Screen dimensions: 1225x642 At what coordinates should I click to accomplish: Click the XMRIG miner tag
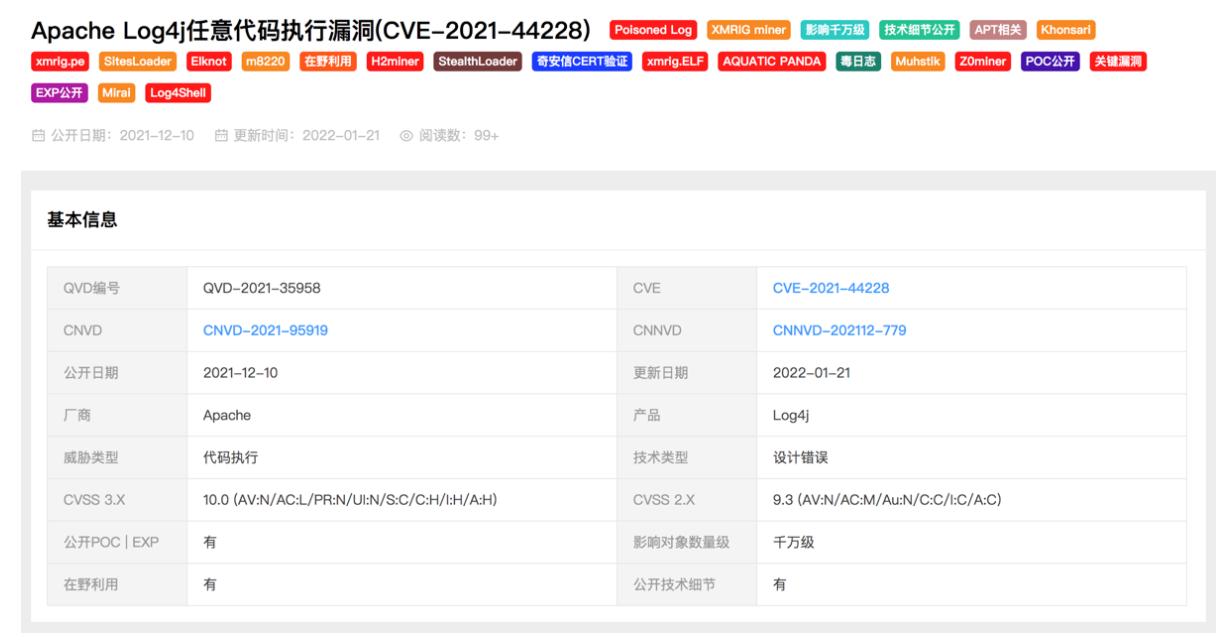(748, 30)
